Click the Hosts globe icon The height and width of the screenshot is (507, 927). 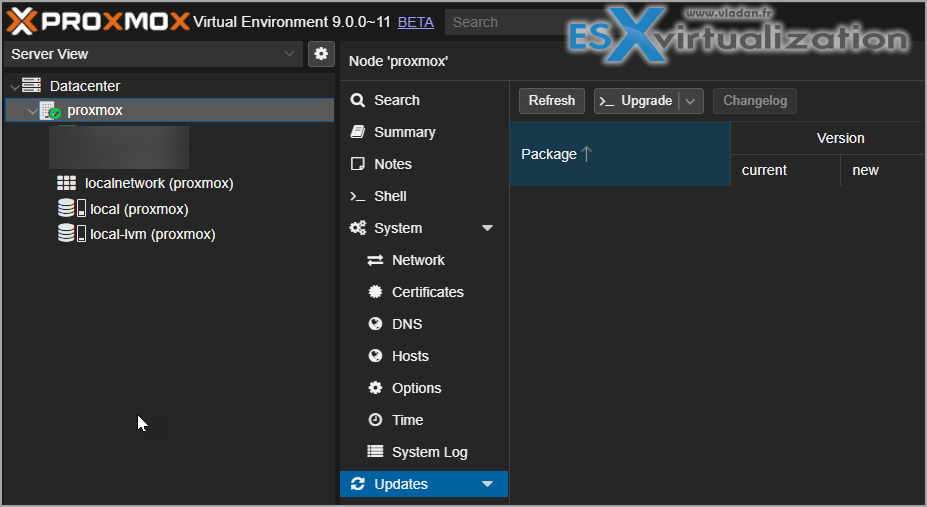click(x=375, y=356)
